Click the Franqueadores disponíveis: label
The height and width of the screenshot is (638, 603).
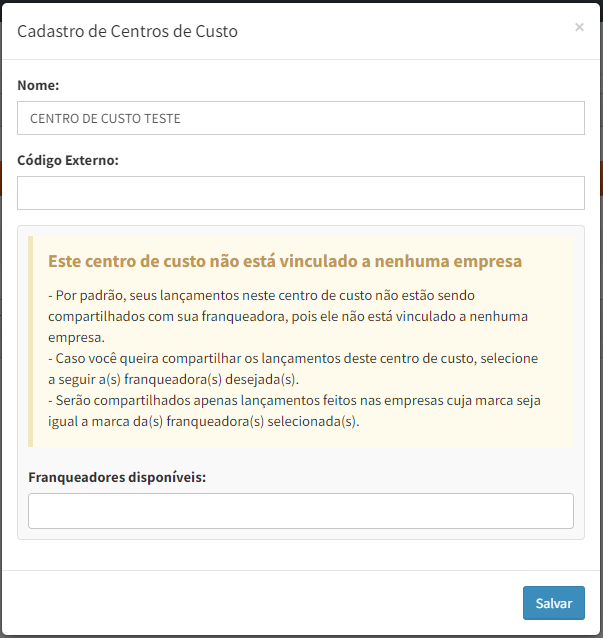pyautogui.click(x=117, y=477)
